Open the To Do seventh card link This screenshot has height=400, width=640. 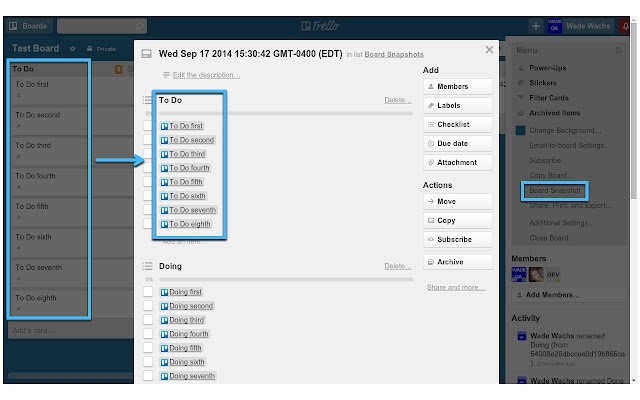click(193, 210)
